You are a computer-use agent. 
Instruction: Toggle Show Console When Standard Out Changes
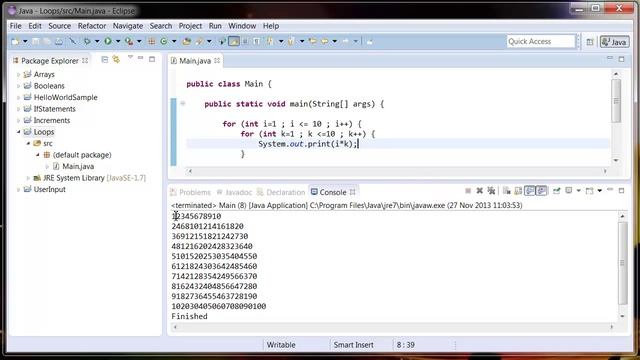pyautogui.click(x=530, y=191)
